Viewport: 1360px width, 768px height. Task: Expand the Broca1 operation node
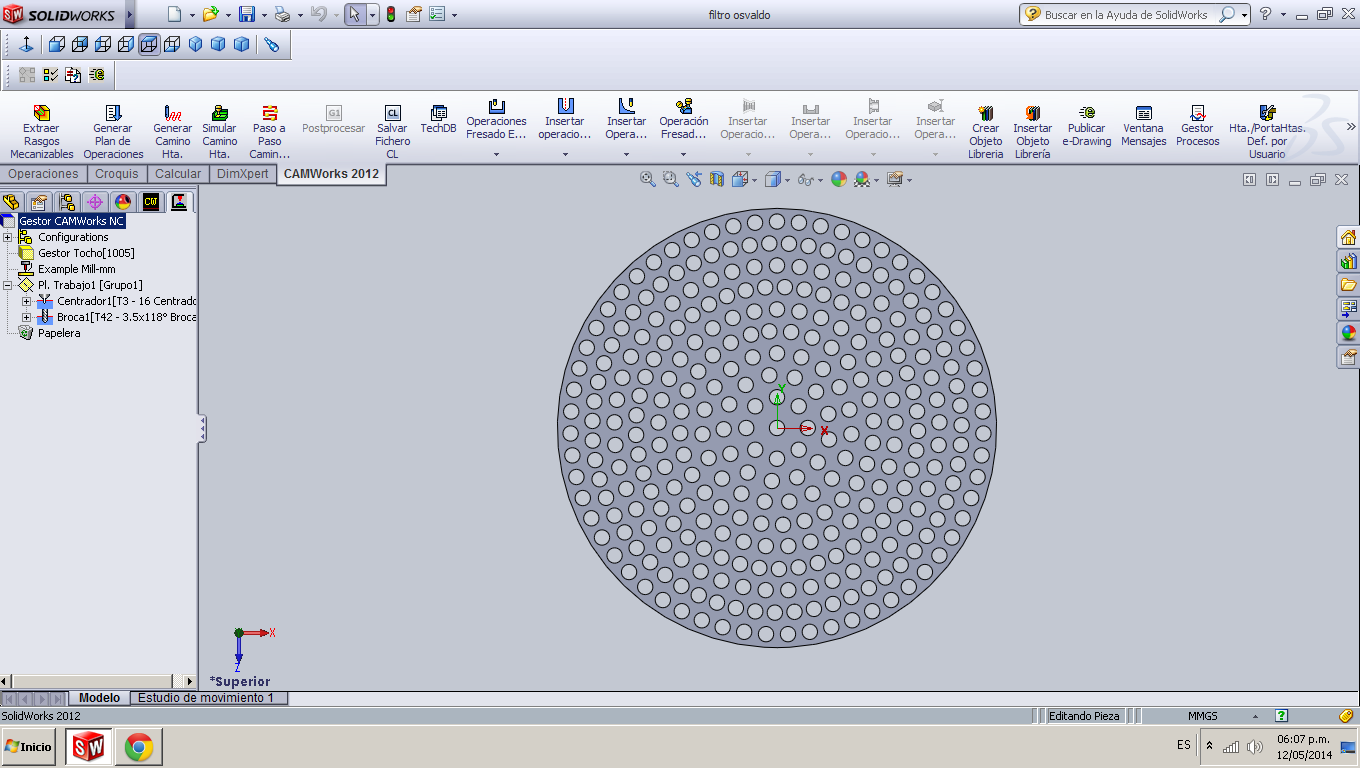tap(26, 317)
